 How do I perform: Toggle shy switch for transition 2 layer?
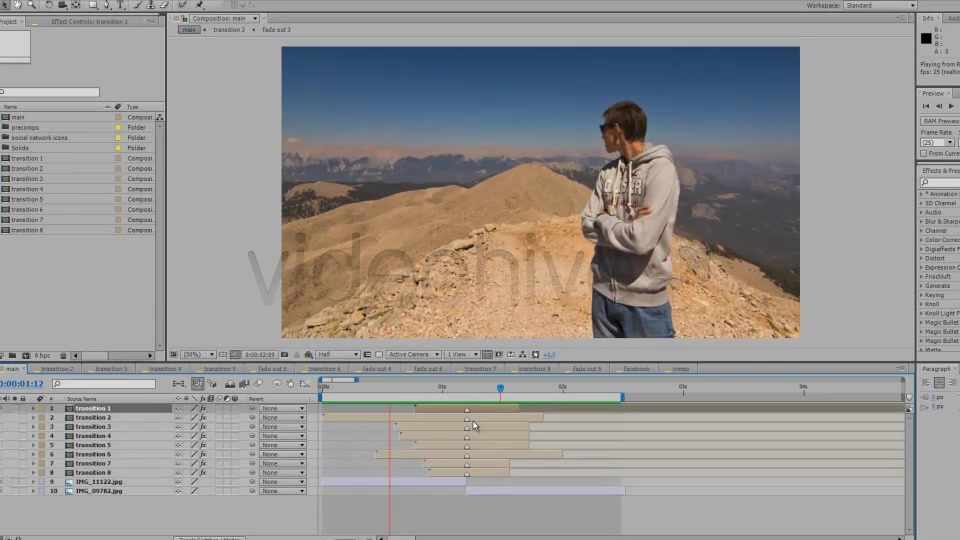(x=178, y=418)
